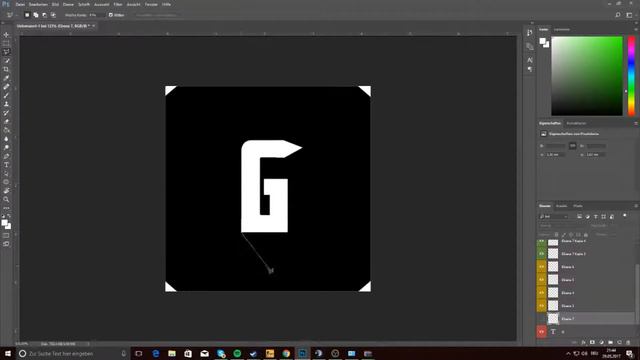Image resolution: width=640 pixels, height=360 pixels.
Task: Select the Move tool
Action: click(x=6, y=35)
